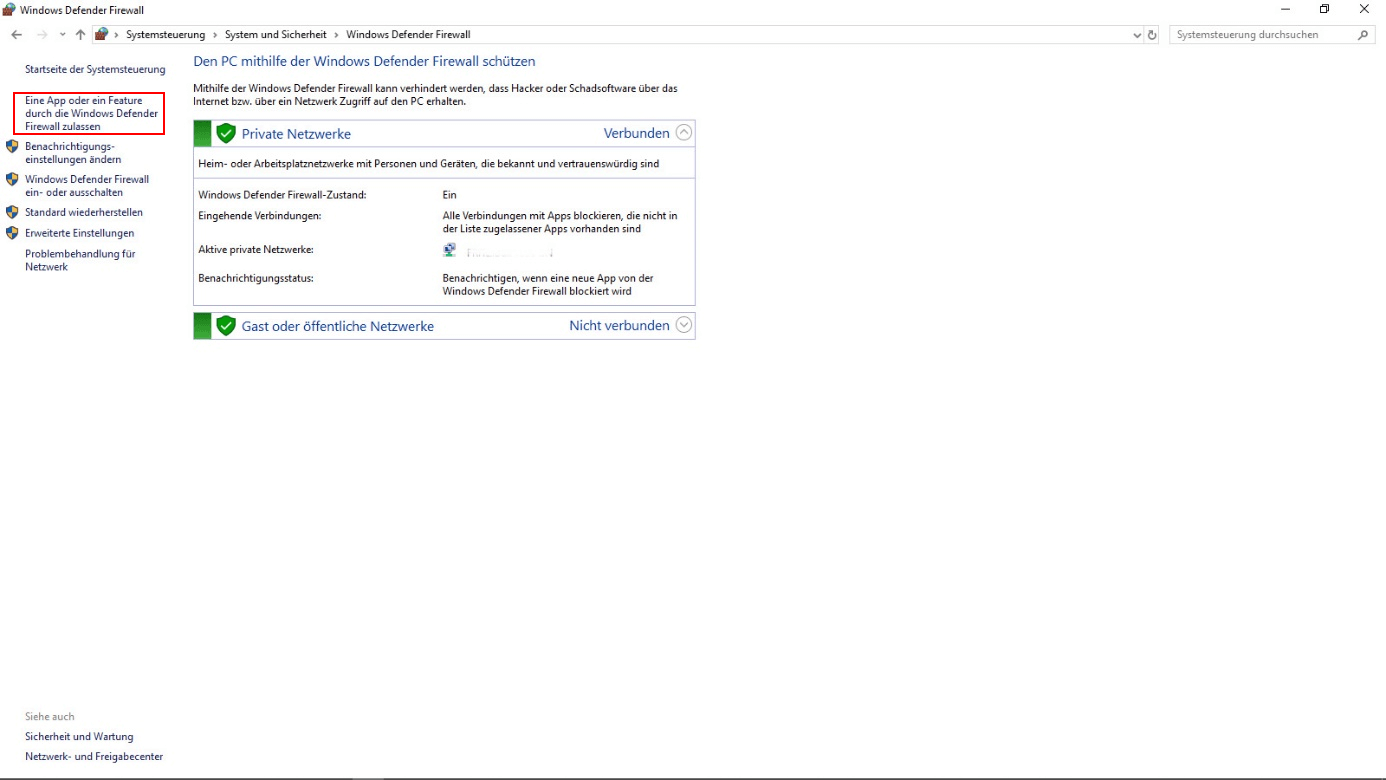Image resolution: width=1386 pixels, height=780 pixels.
Task: Restore down the Windows Defender Firewall window
Action: click(1324, 9)
